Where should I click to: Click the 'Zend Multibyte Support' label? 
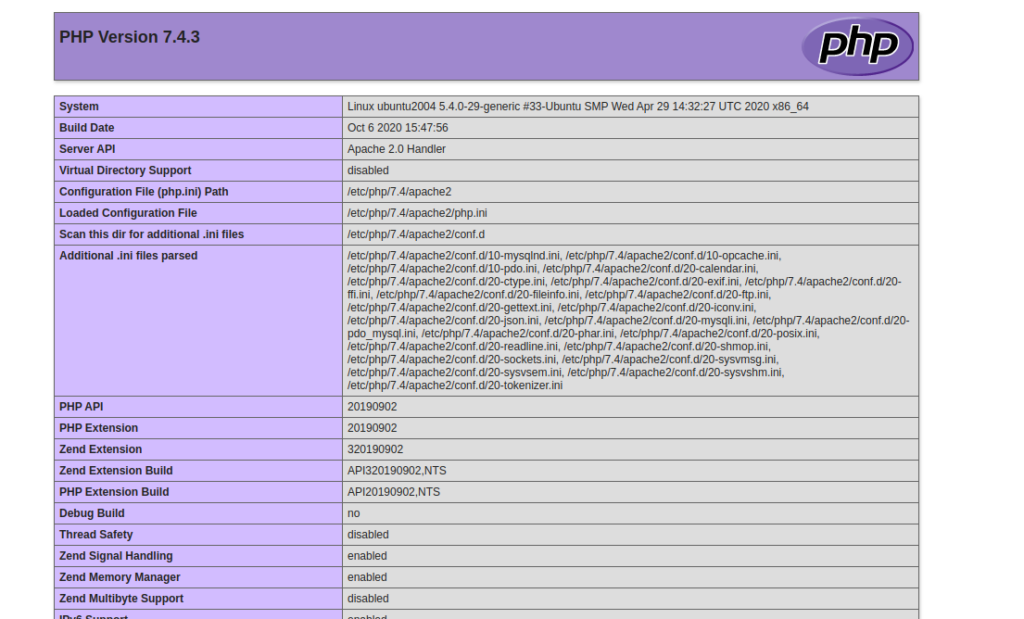click(x=121, y=599)
